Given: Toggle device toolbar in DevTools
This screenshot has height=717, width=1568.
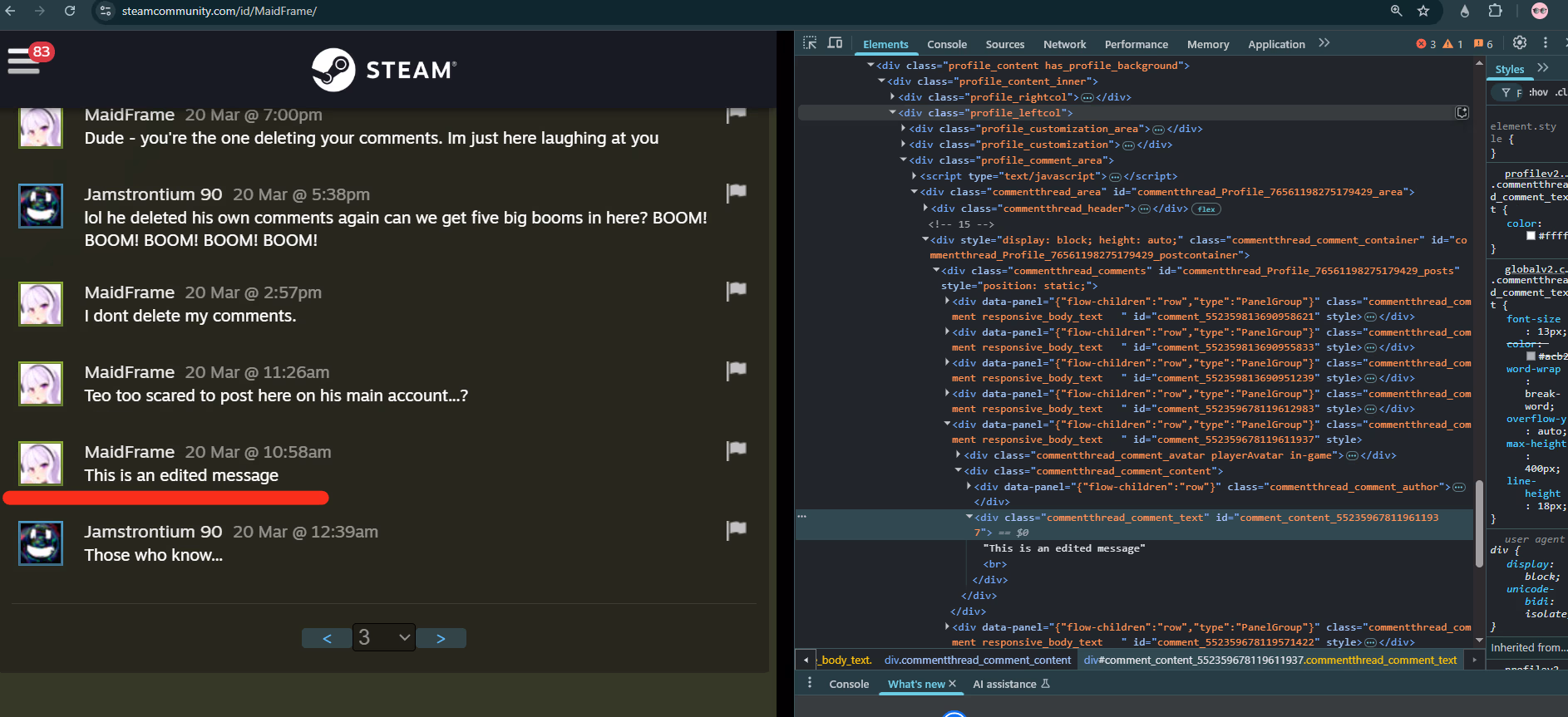Looking at the screenshot, I should [836, 43].
